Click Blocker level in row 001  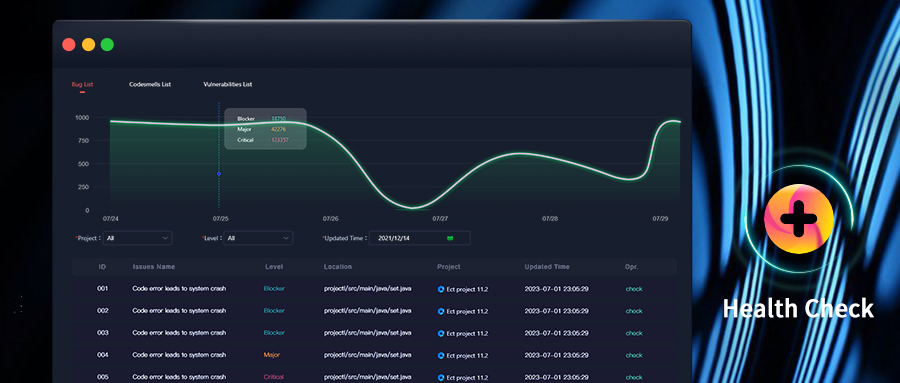tap(274, 289)
